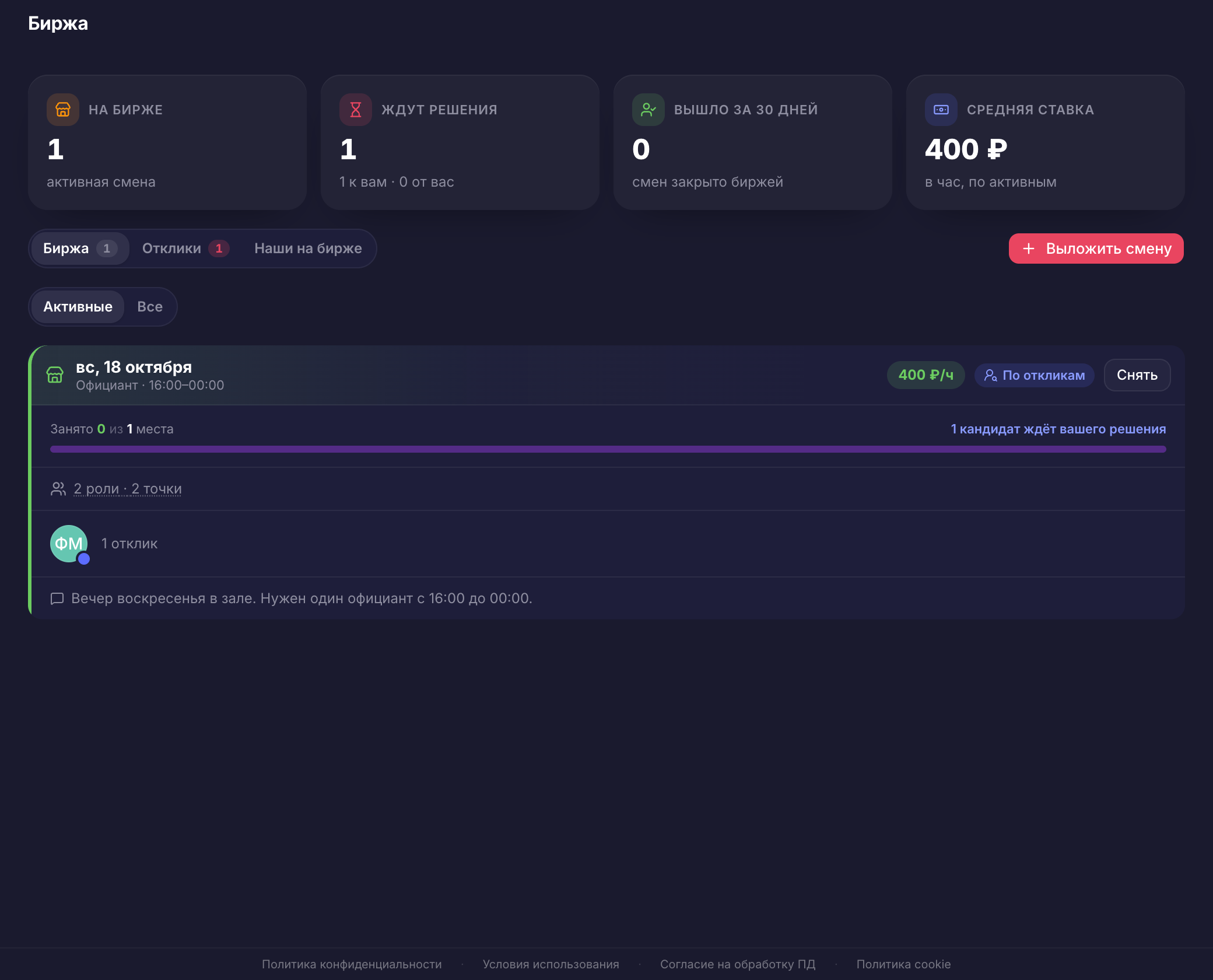Click the Официант · 16:00–00:00 subtitle

pos(150,385)
